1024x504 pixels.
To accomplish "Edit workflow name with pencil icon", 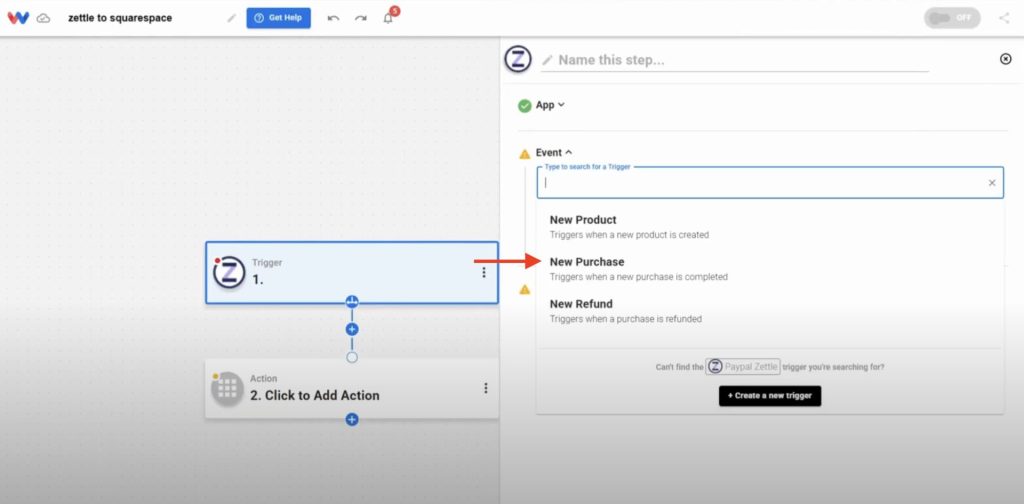I will 231,18.
